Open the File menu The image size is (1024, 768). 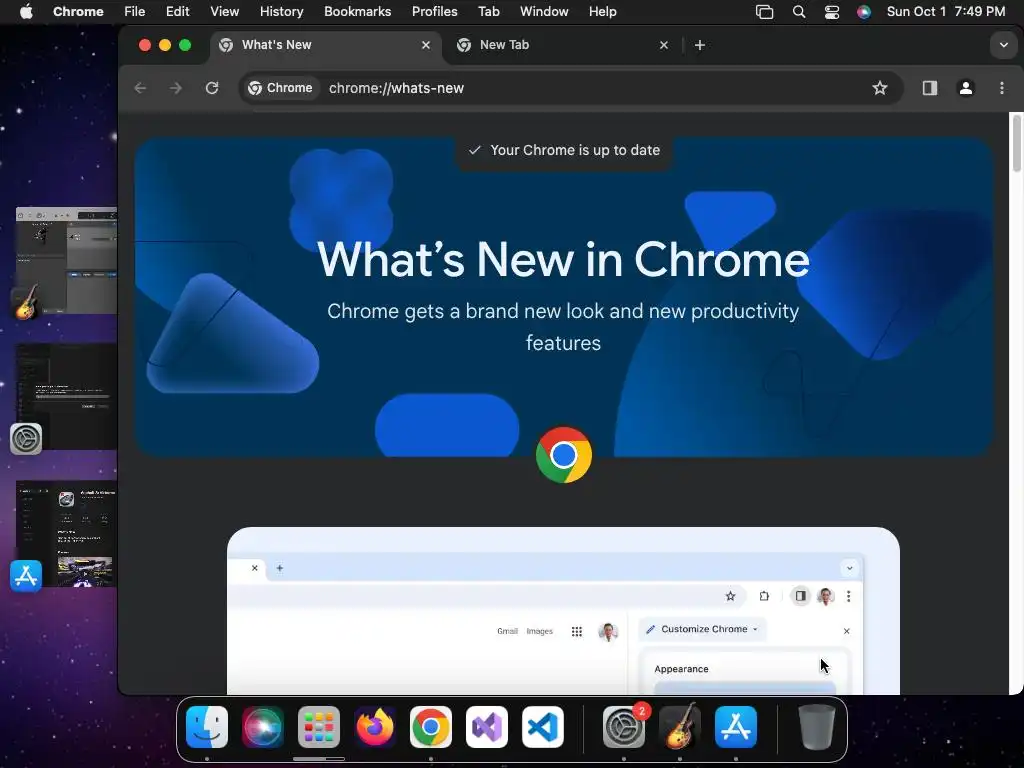pyautogui.click(x=135, y=12)
